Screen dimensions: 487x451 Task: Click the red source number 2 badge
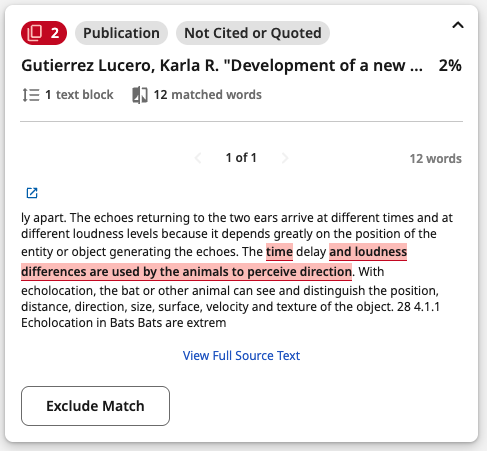click(x=44, y=33)
